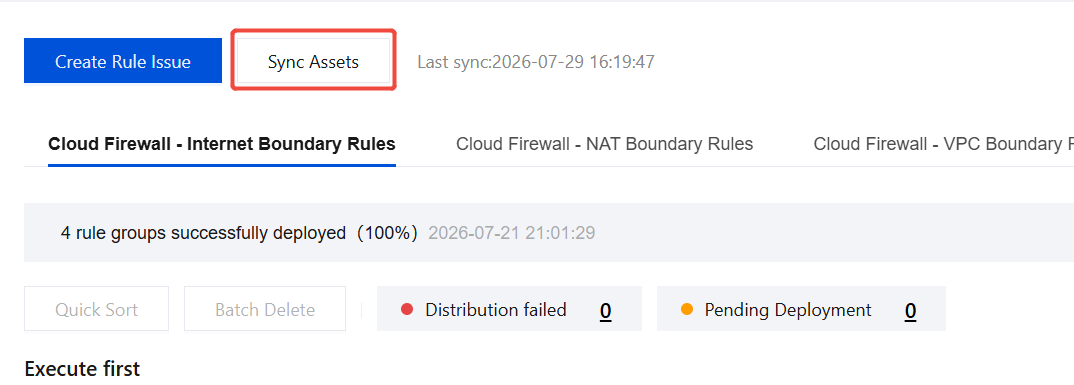Viewport: 1074px width, 385px height.
Task: Click the 100% deployment percentage text
Action: coord(386,233)
